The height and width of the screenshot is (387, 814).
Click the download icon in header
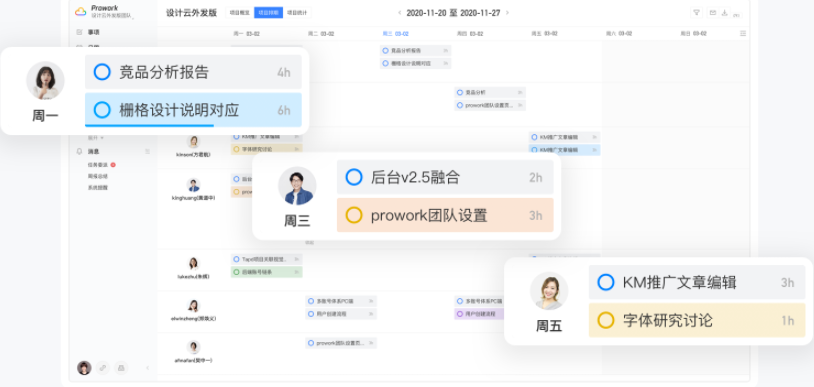(x=724, y=12)
